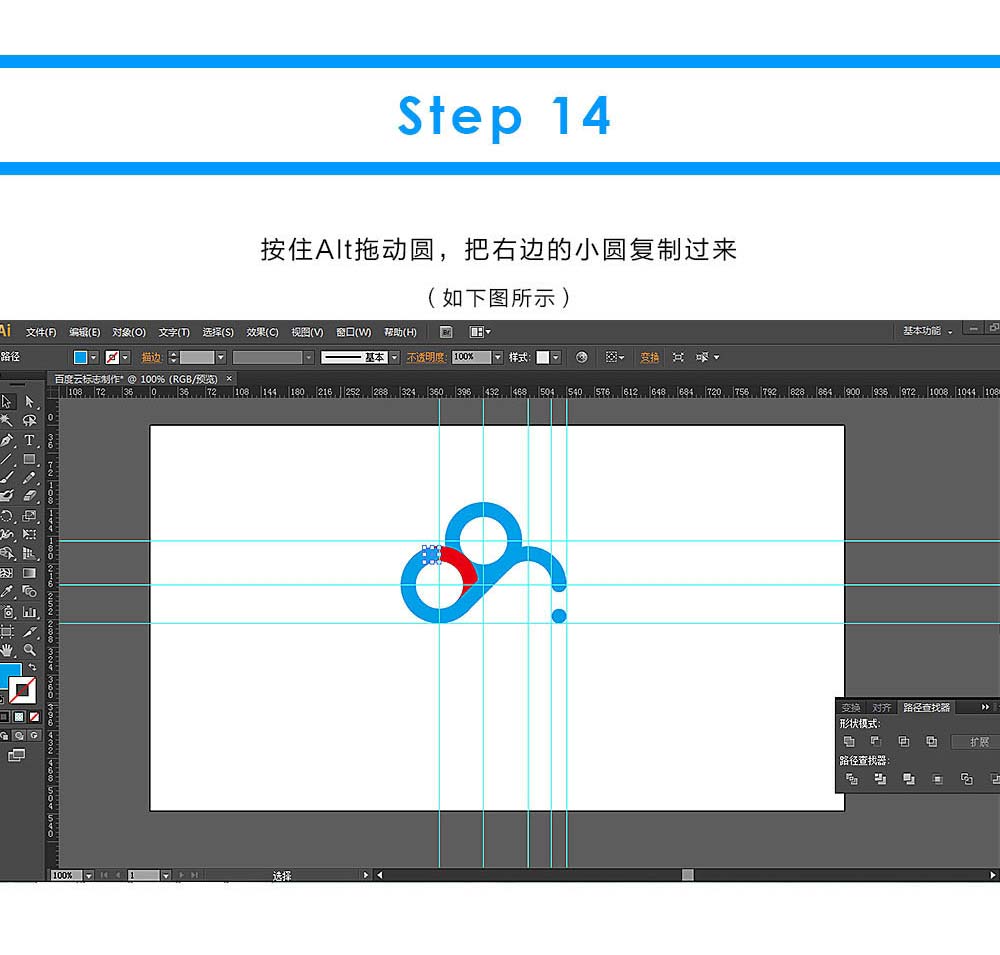The width and height of the screenshot is (1000, 955).
Task: Select the Mesh tool
Action: [x=6, y=573]
